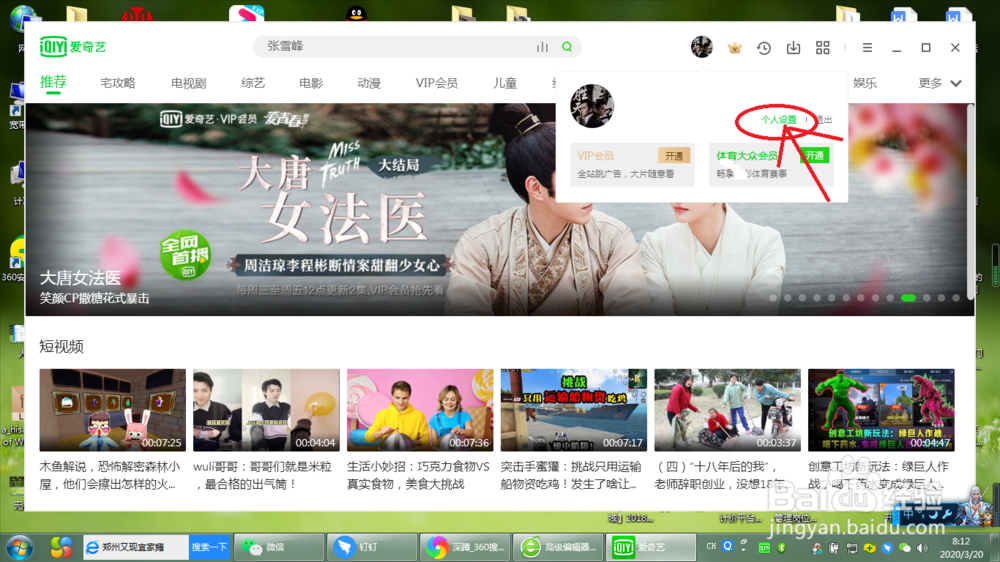Click the 爱奇艺 taskbar button

[x=651, y=547]
